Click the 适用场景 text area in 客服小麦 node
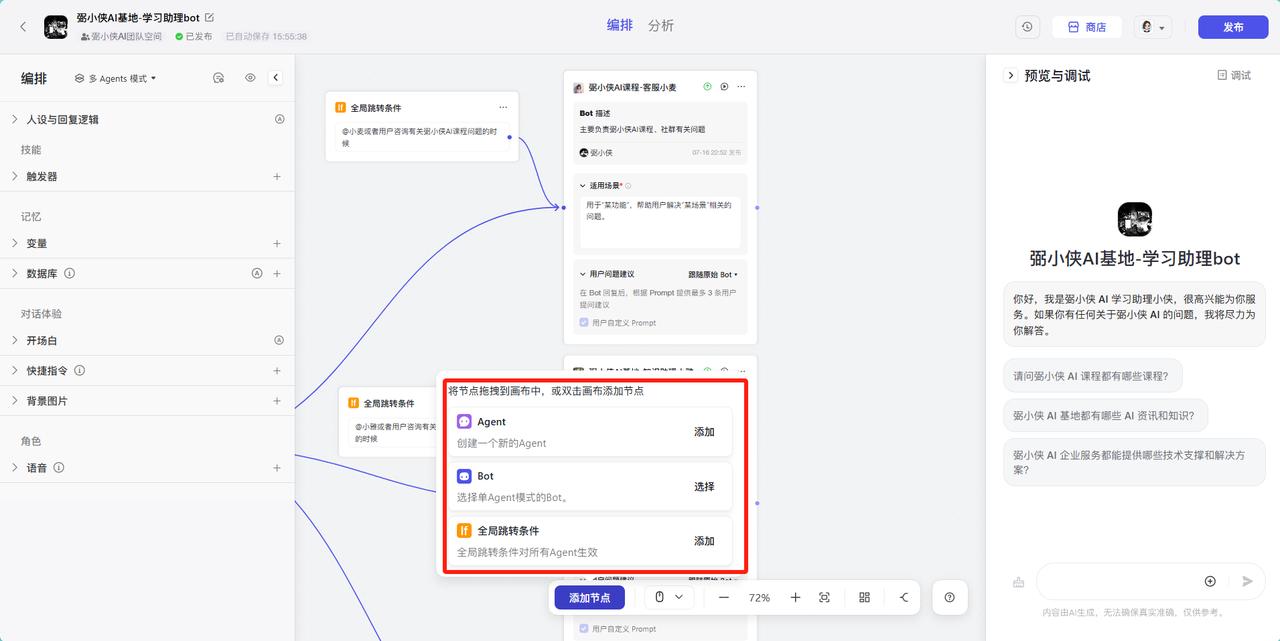Viewport: 1280px width, 641px height. point(660,221)
